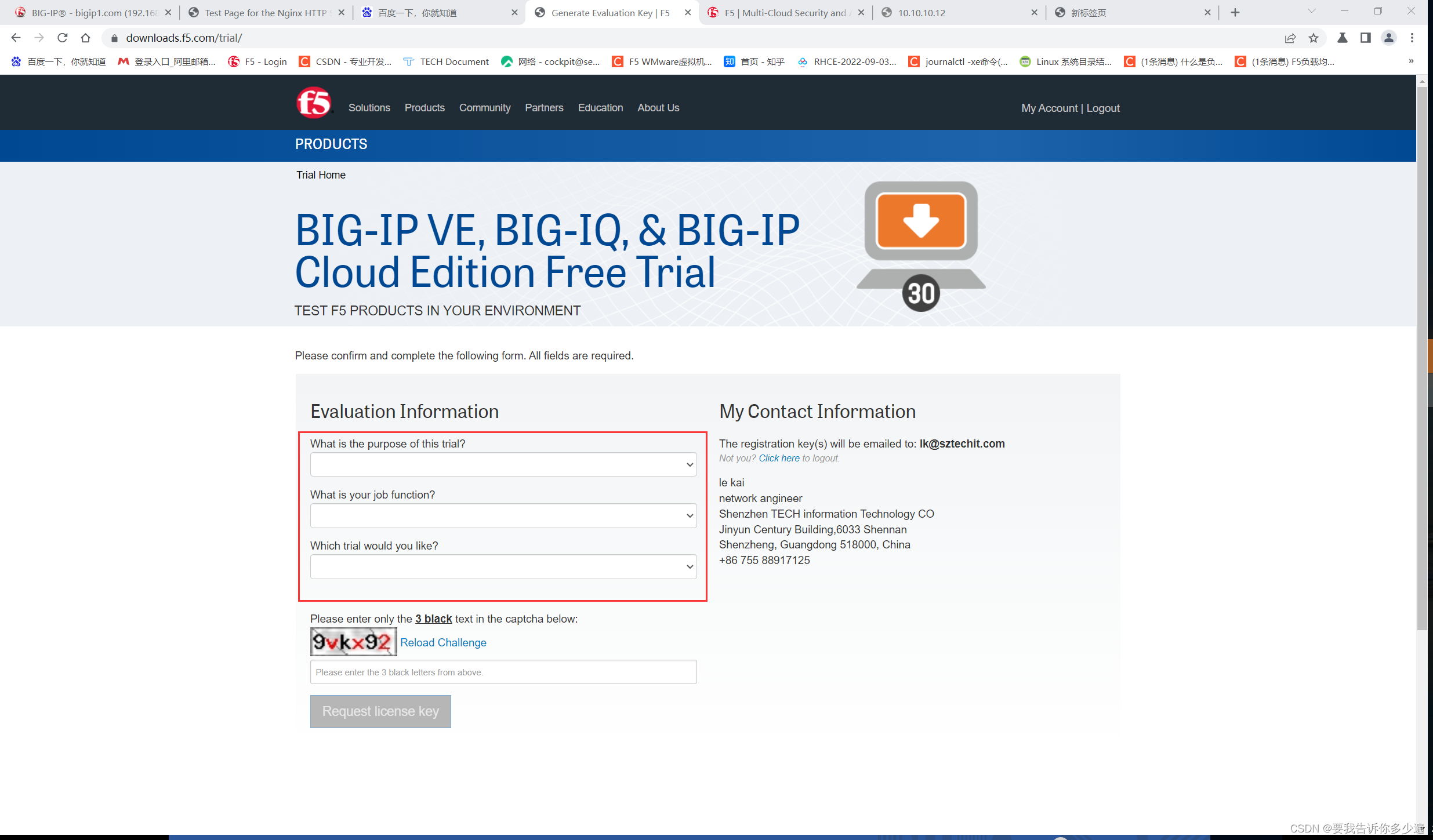Click Reload Challenge link
The width and height of the screenshot is (1433, 840).
(x=443, y=642)
